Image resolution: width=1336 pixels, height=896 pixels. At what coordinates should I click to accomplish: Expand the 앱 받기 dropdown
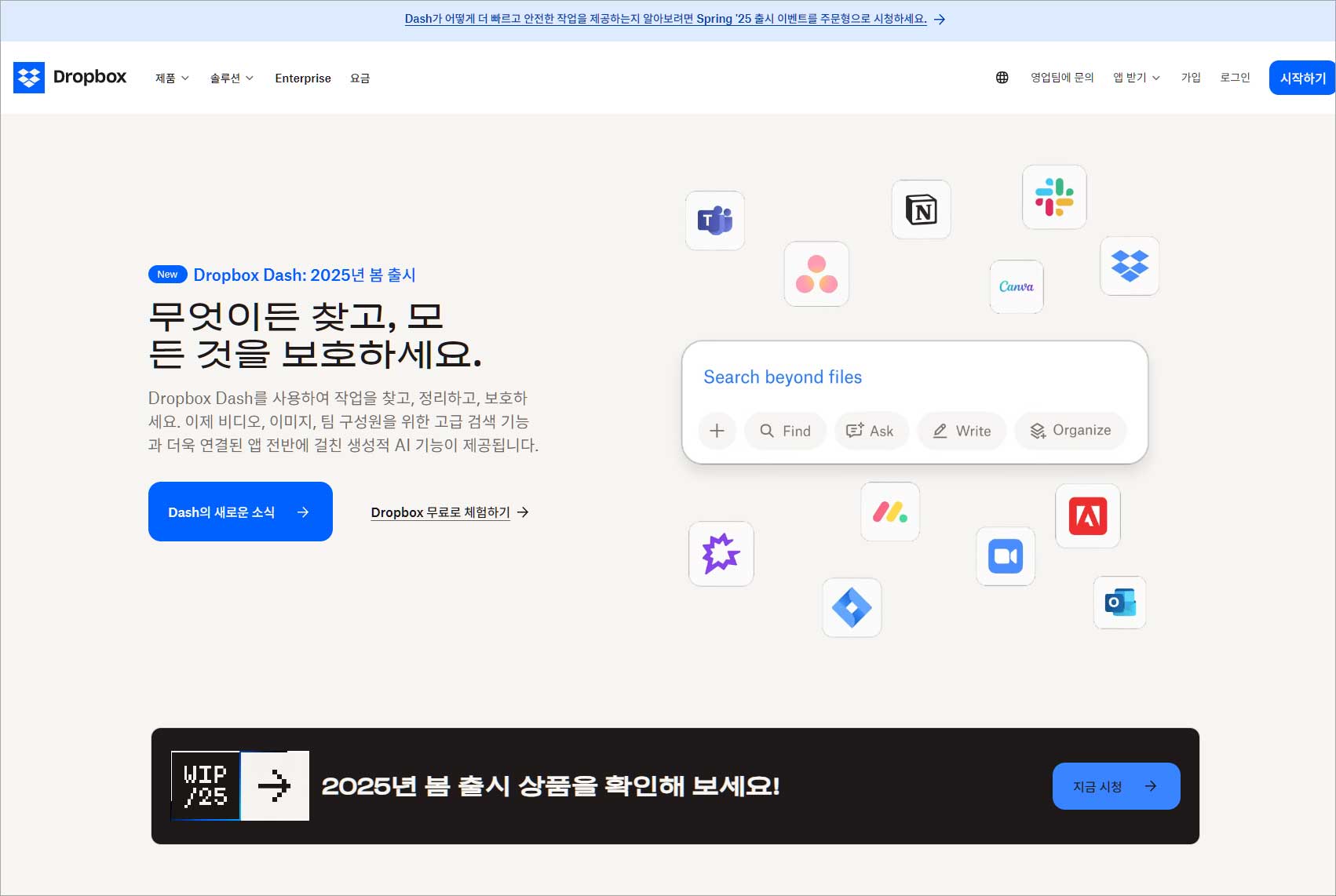click(1135, 78)
